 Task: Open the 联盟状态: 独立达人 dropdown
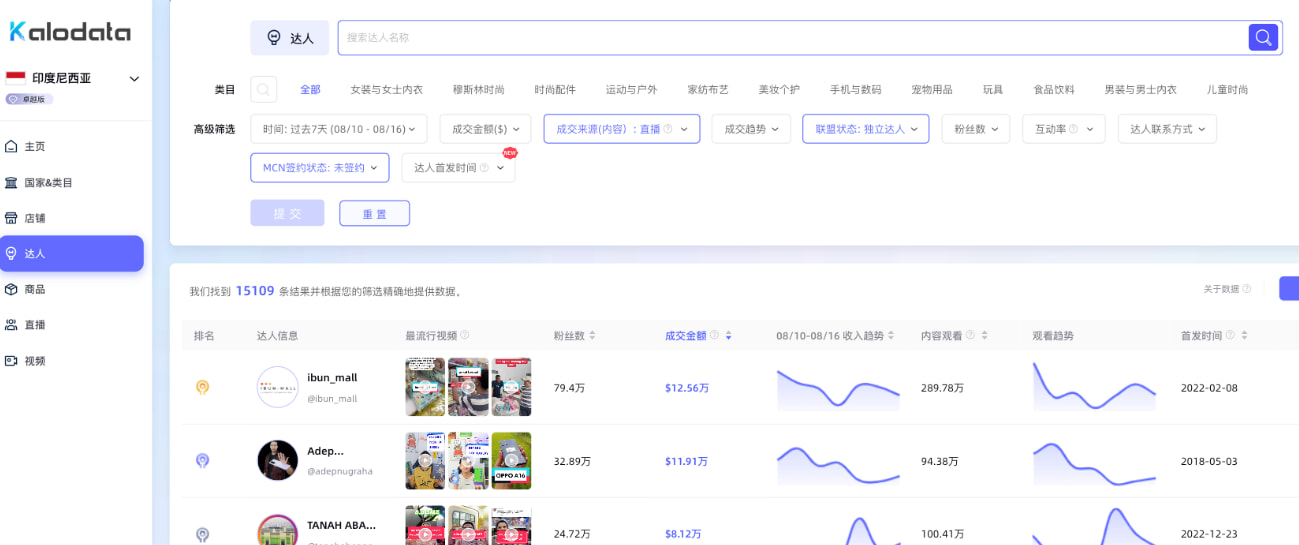(x=866, y=129)
